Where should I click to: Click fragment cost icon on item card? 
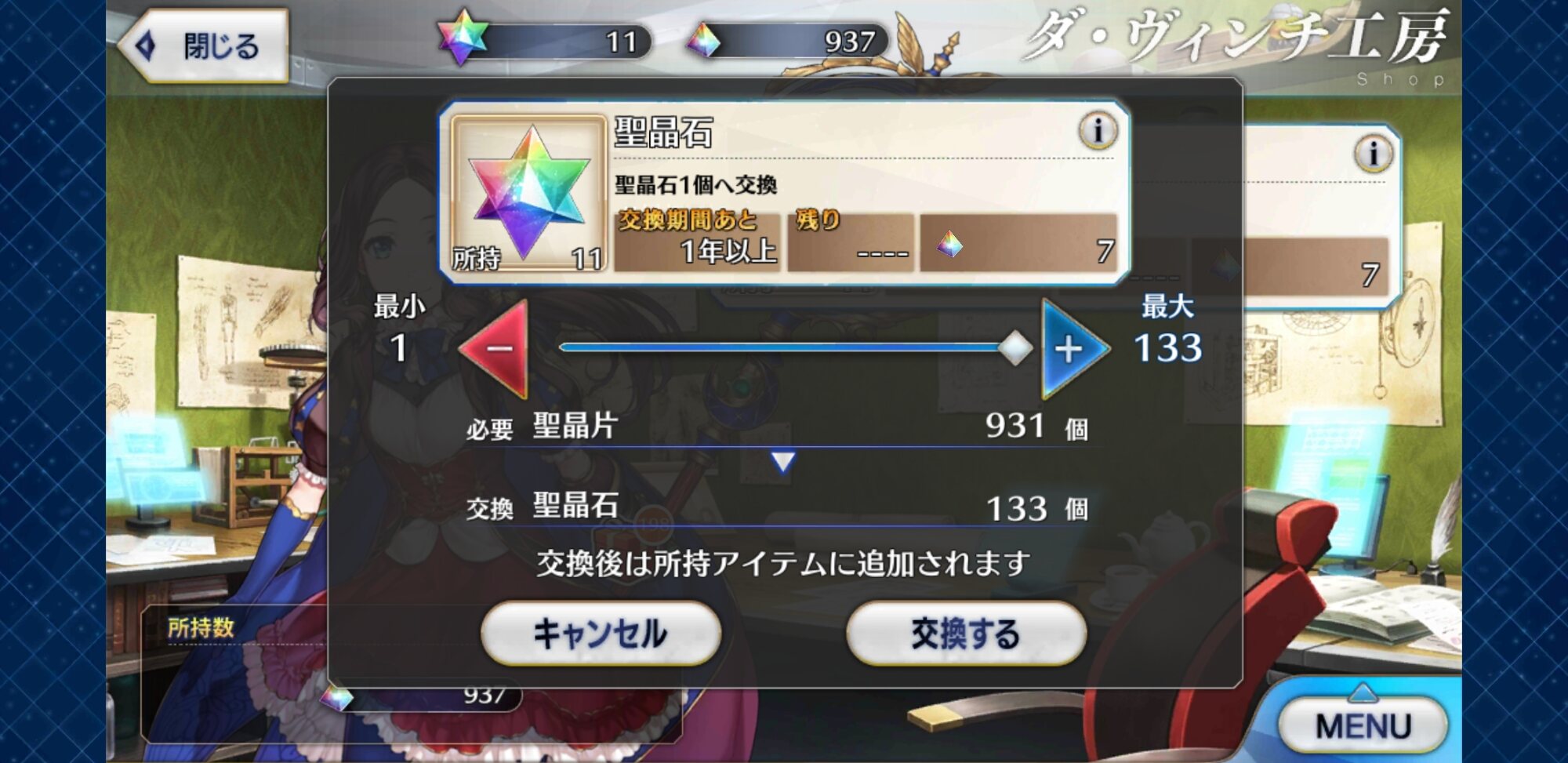click(x=949, y=245)
